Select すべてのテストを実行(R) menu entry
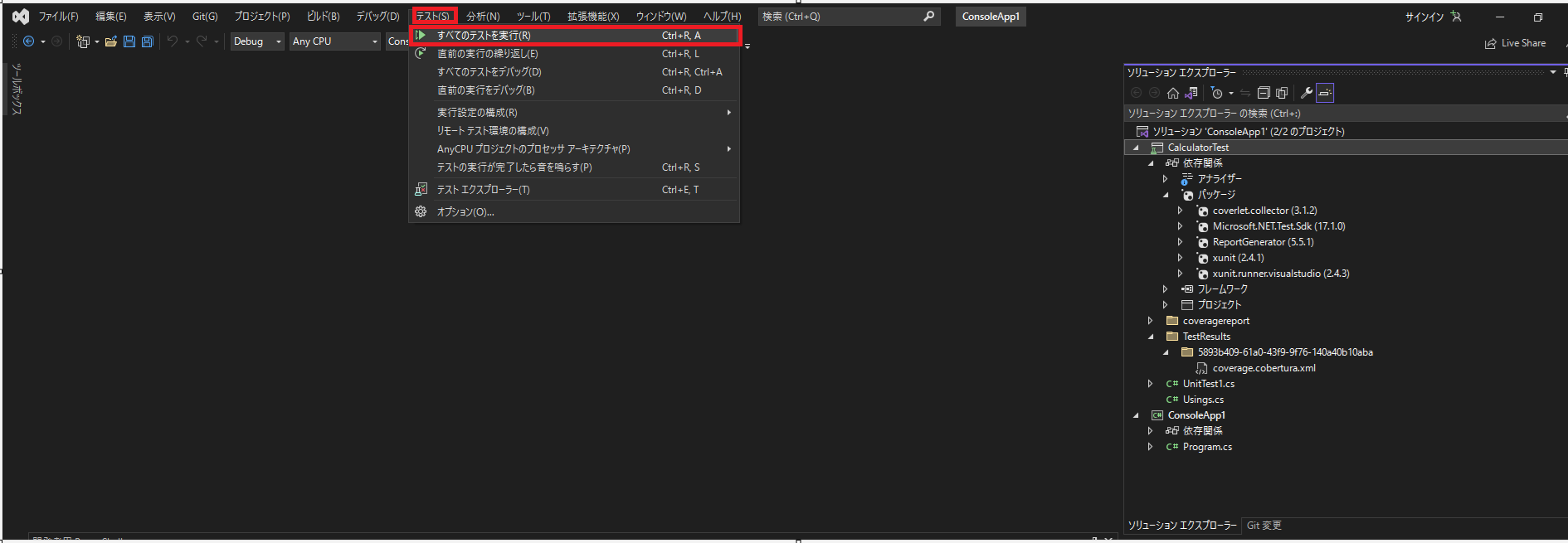 click(x=574, y=36)
